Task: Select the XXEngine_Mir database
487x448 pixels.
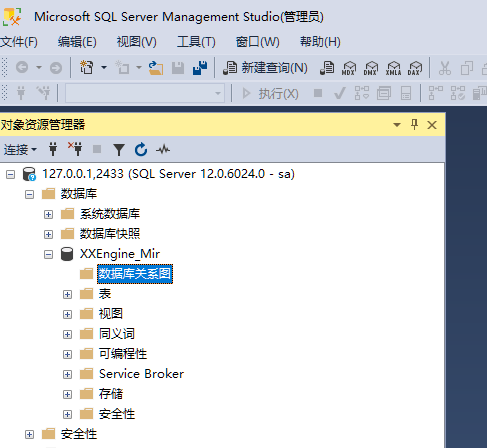Action: [x=120, y=254]
